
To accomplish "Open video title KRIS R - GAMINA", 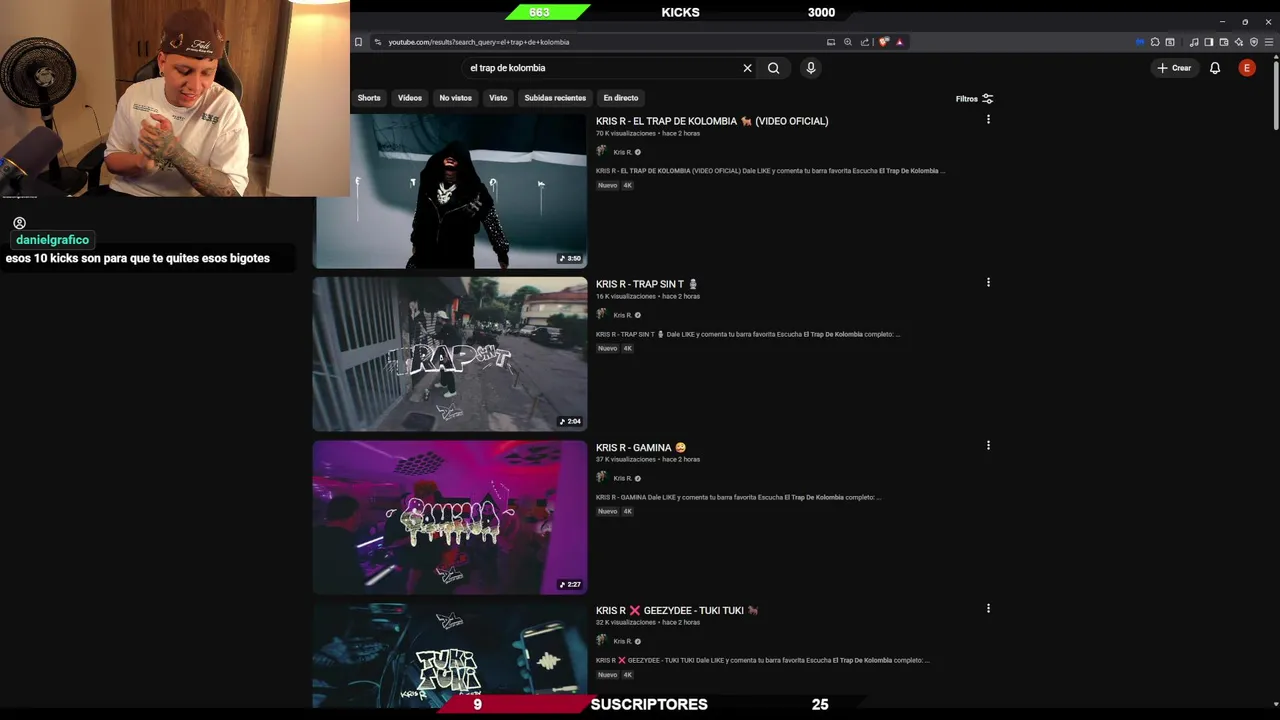I will tap(641, 447).
